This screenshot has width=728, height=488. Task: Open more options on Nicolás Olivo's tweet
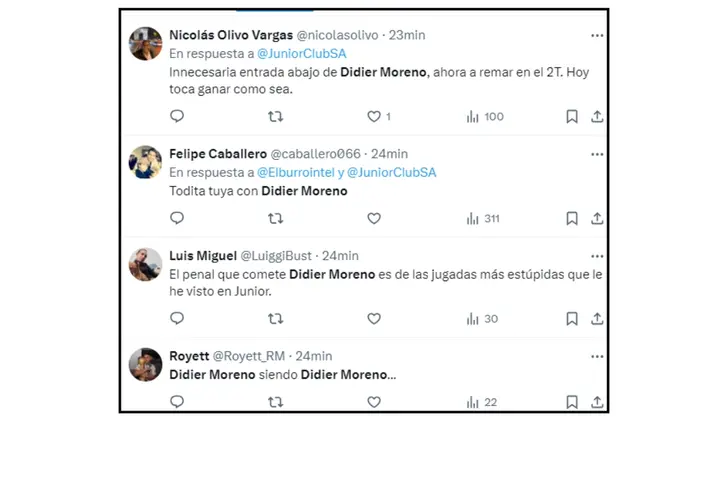(597, 35)
